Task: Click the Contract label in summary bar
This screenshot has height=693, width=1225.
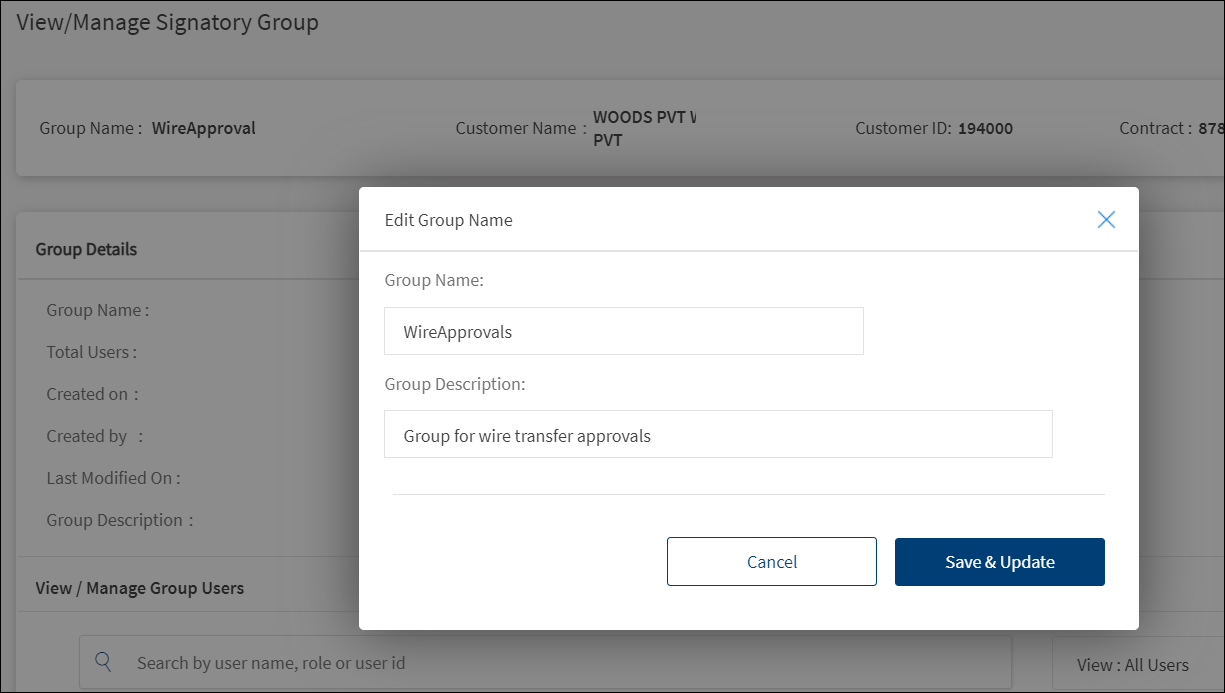Action: click(x=1154, y=128)
